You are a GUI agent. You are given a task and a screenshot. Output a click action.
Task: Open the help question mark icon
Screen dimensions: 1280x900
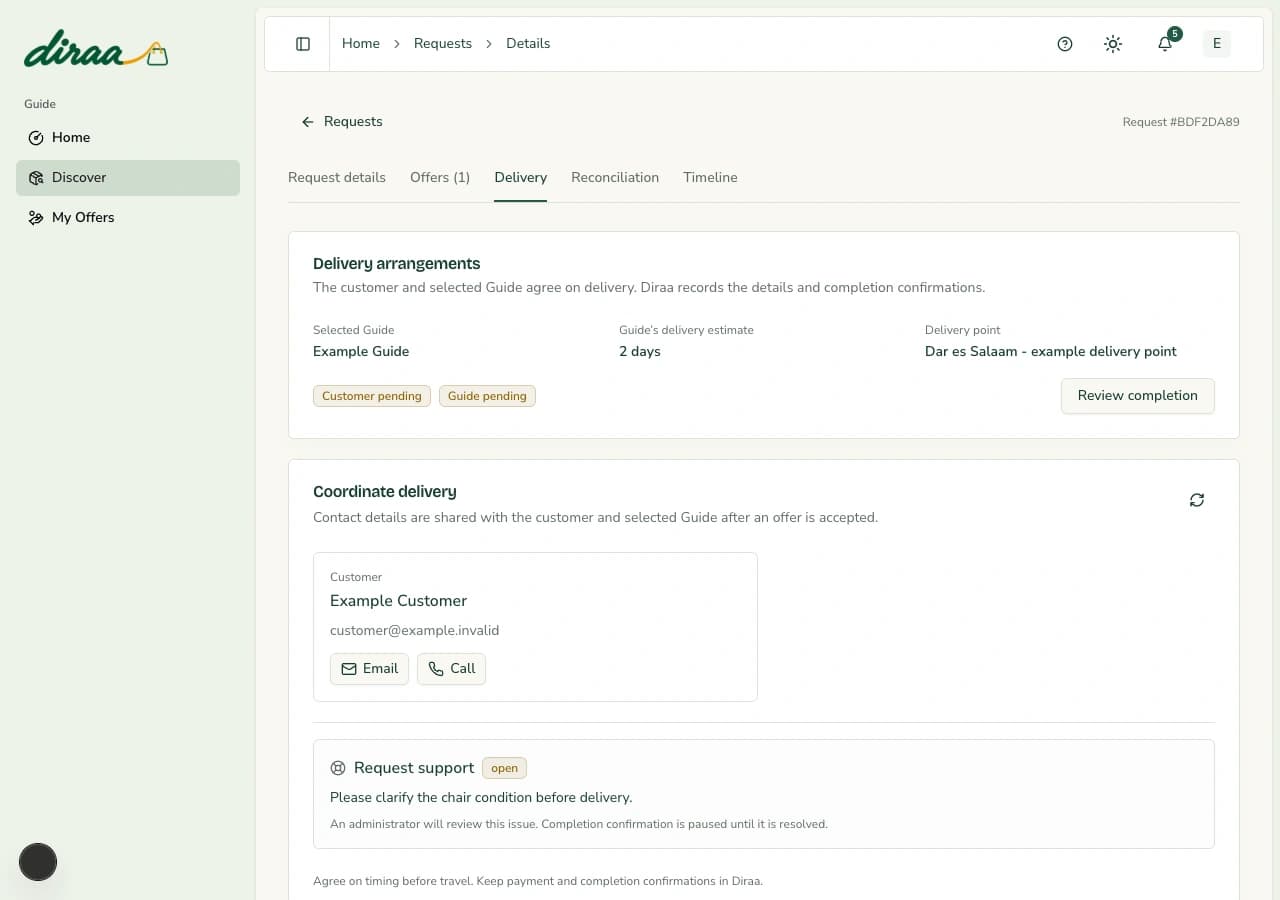click(x=1065, y=44)
